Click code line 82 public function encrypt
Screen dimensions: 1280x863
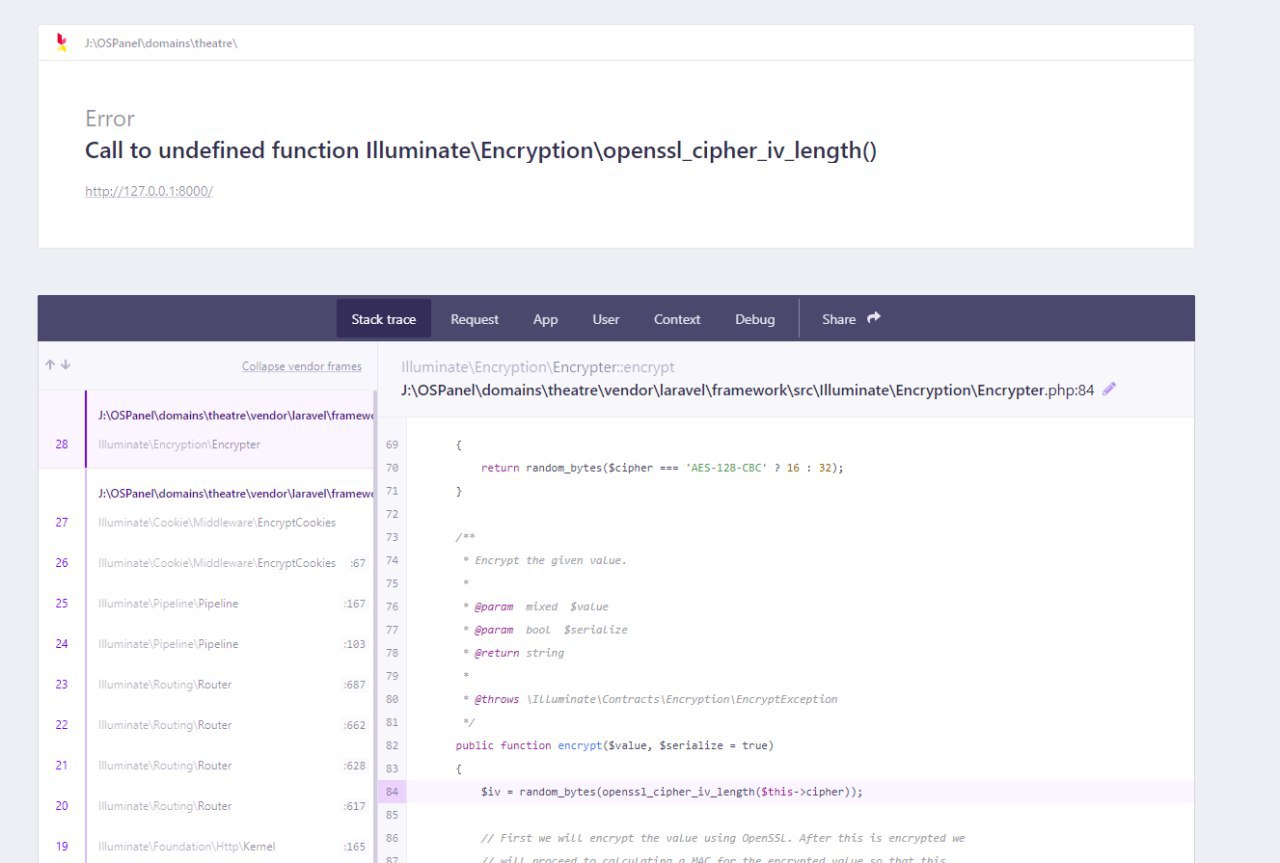tap(615, 745)
